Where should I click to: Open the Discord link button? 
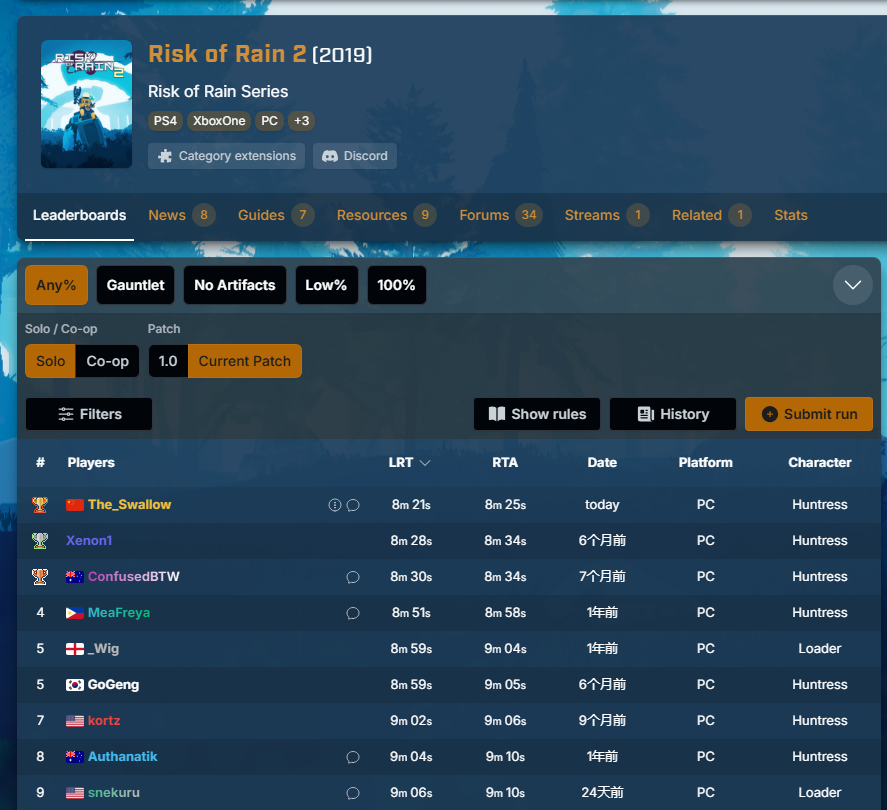point(355,156)
